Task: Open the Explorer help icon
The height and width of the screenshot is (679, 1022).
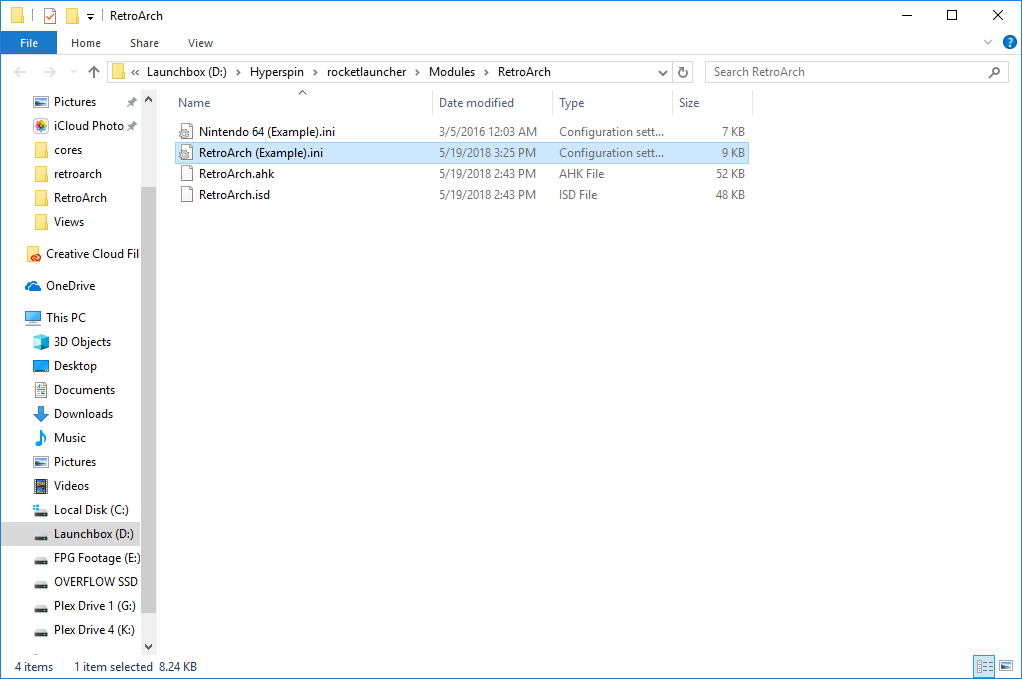Action: click(1009, 42)
